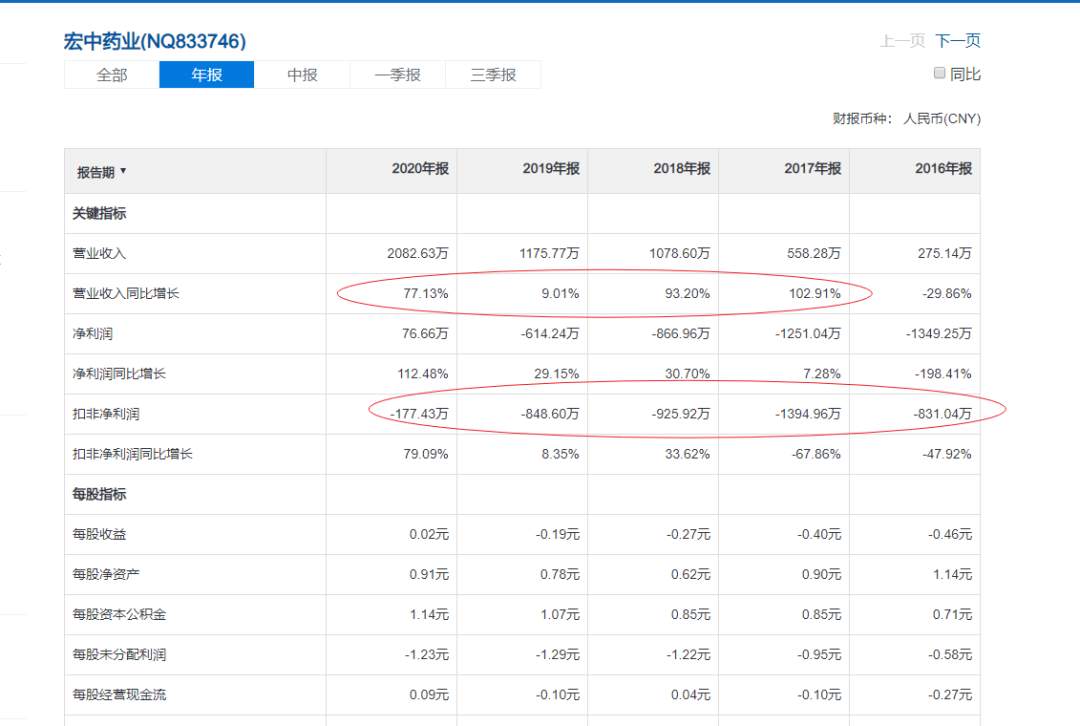Click the 每股收益 row label
This screenshot has width=1080, height=726.
click(99, 535)
